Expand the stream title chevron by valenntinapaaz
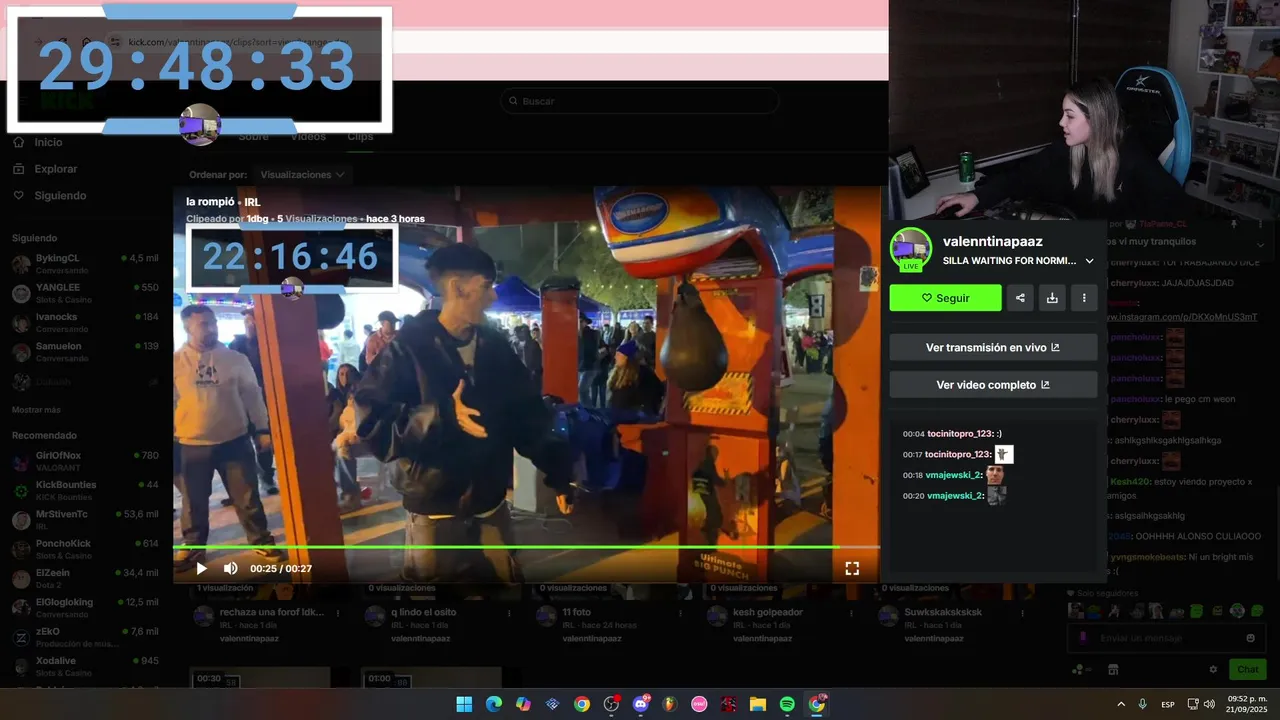 [1089, 261]
